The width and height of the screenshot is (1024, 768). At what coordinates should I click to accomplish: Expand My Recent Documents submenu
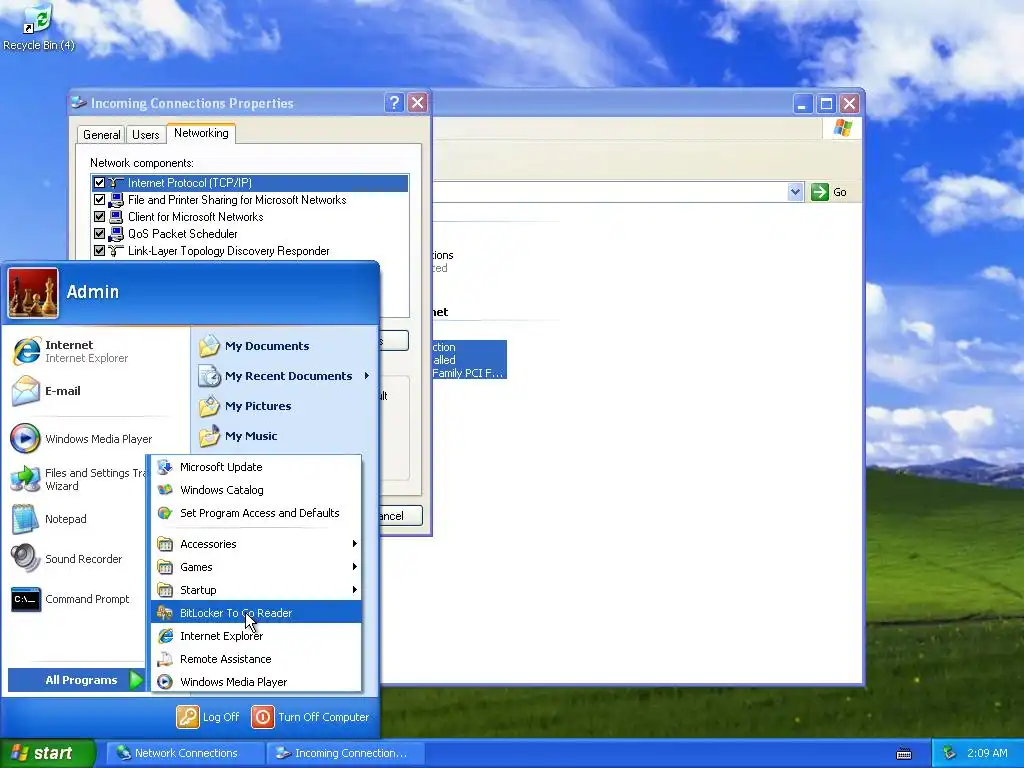click(285, 376)
